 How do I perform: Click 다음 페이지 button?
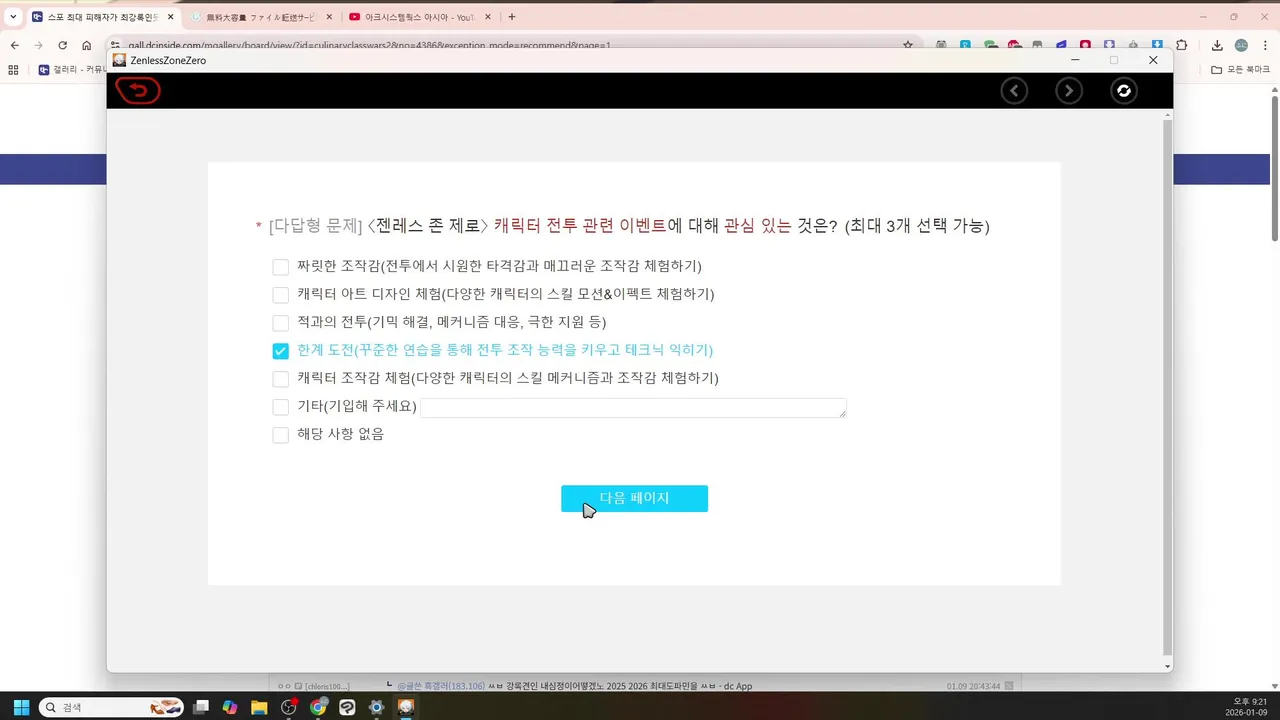634,498
